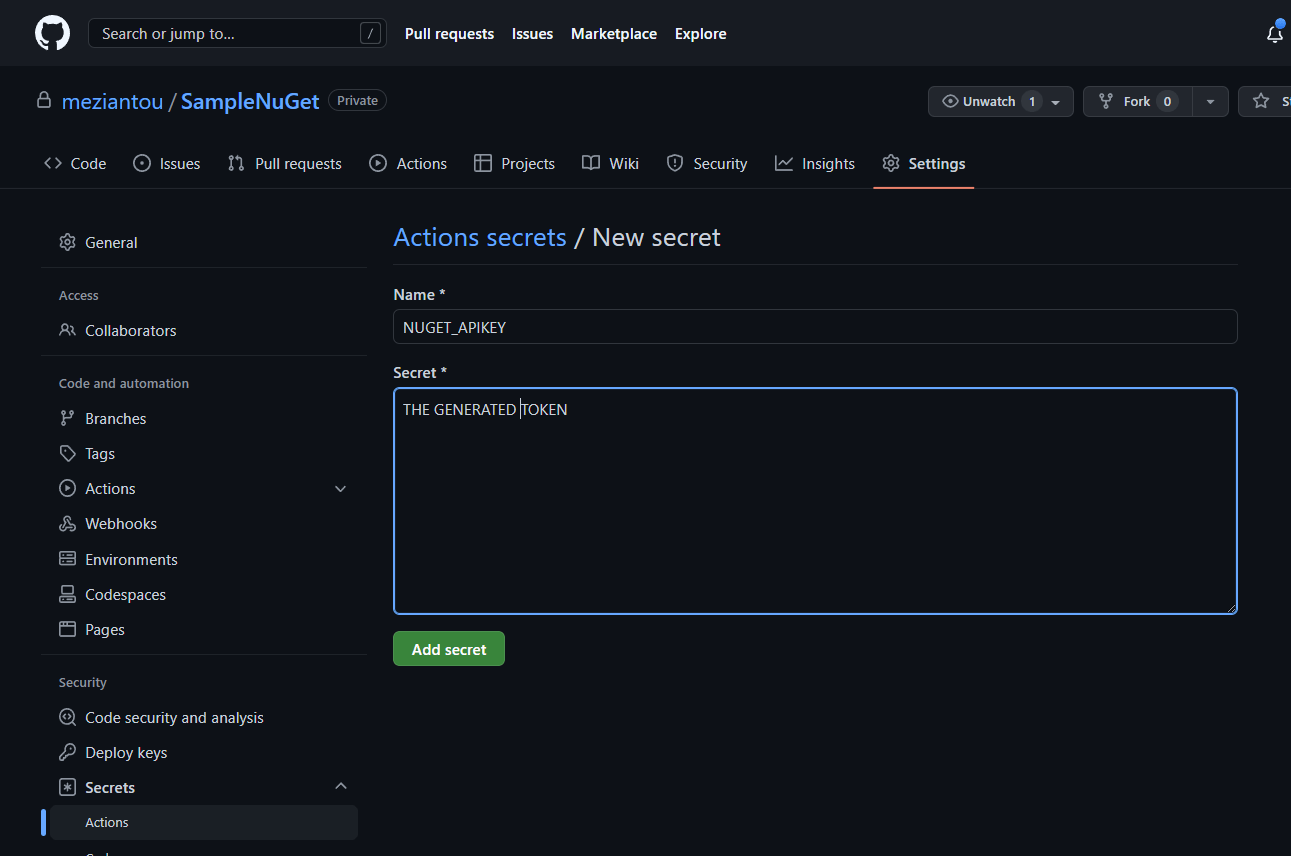Open Code security and analysis settings
1291x856 pixels.
pyautogui.click(x=174, y=718)
